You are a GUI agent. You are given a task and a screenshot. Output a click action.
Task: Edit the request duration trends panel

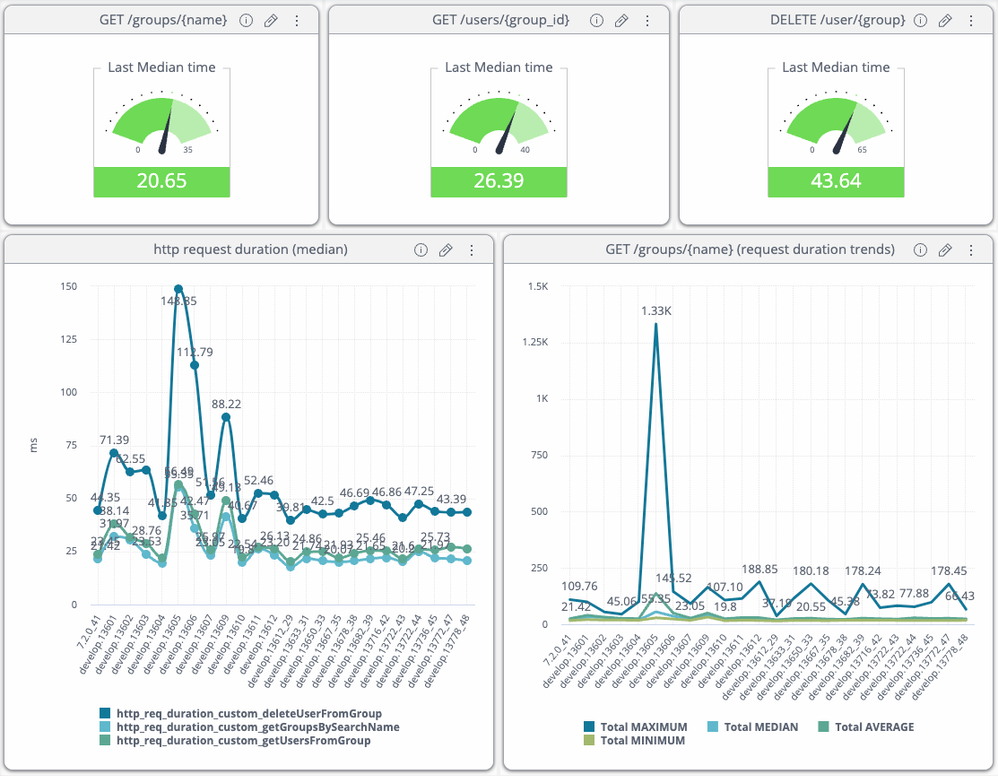click(x=944, y=250)
